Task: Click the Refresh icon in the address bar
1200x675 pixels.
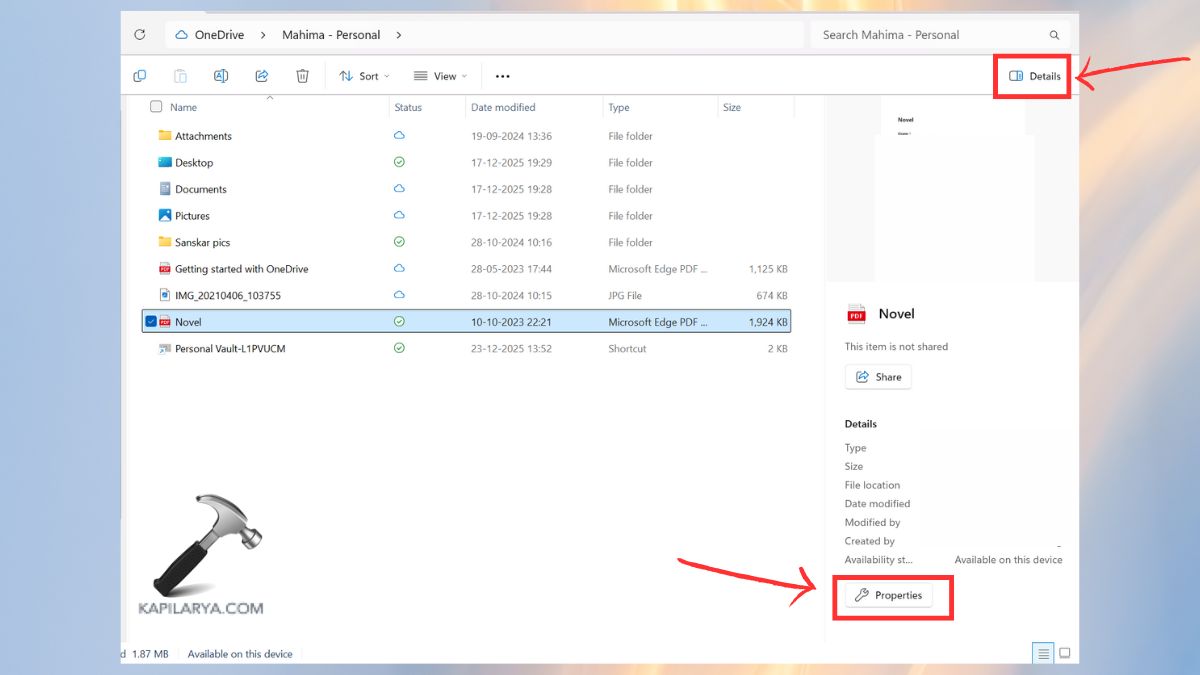Action: [x=139, y=34]
